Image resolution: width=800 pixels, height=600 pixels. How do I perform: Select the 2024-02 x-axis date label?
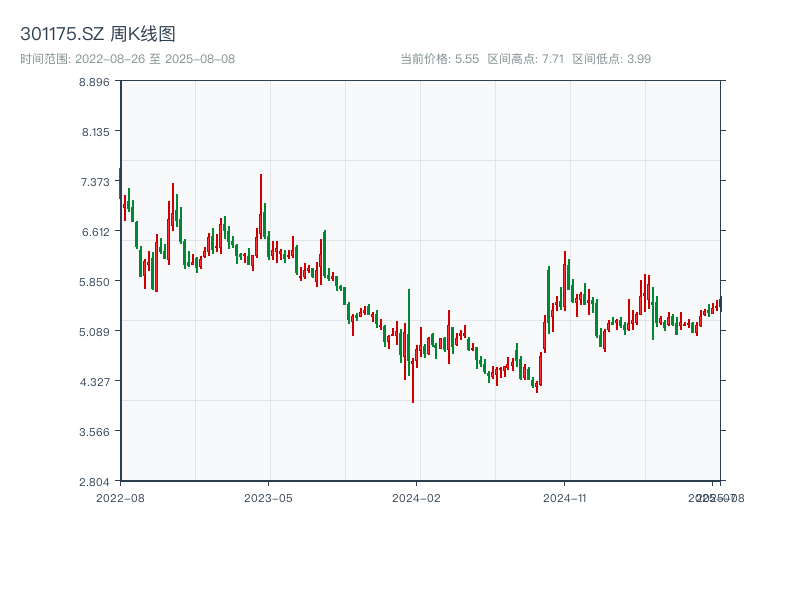tap(417, 497)
